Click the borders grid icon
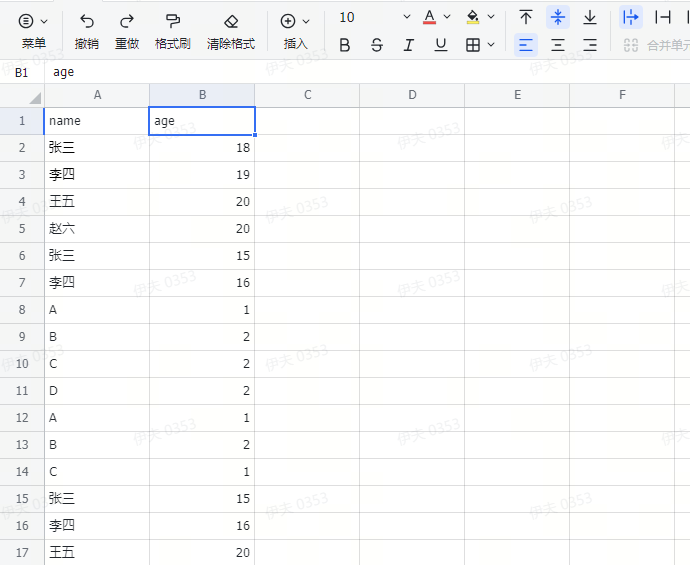This screenshot has width=690, height=565. tap(473, 45)
